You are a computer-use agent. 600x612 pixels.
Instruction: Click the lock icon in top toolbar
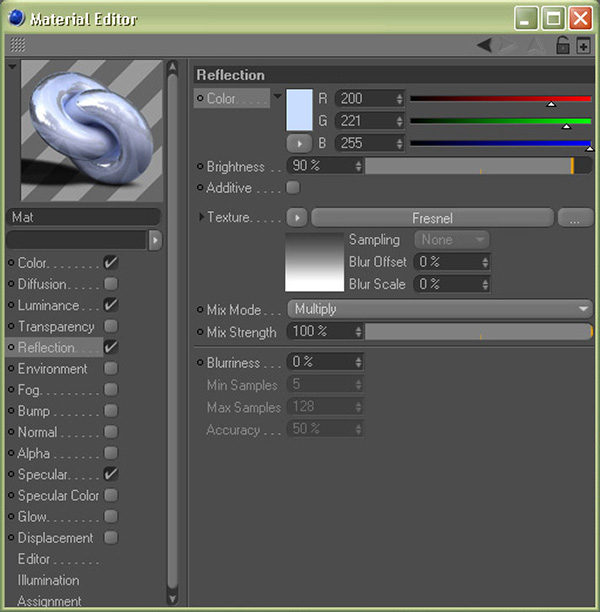563,45
